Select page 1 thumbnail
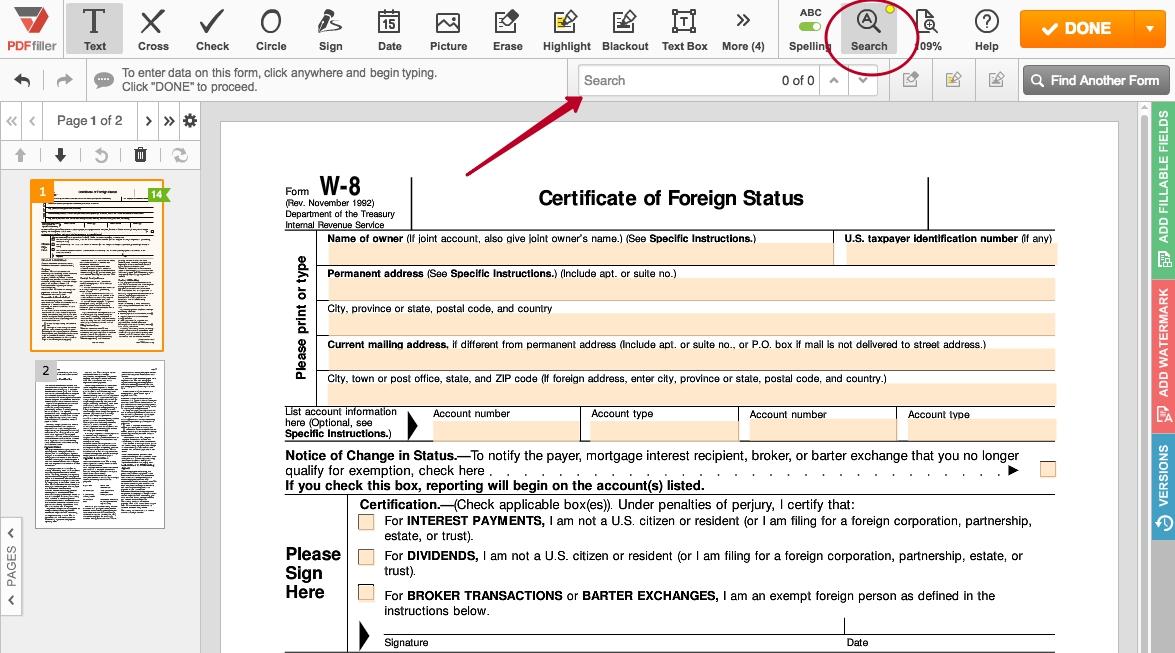 (97, 265)
